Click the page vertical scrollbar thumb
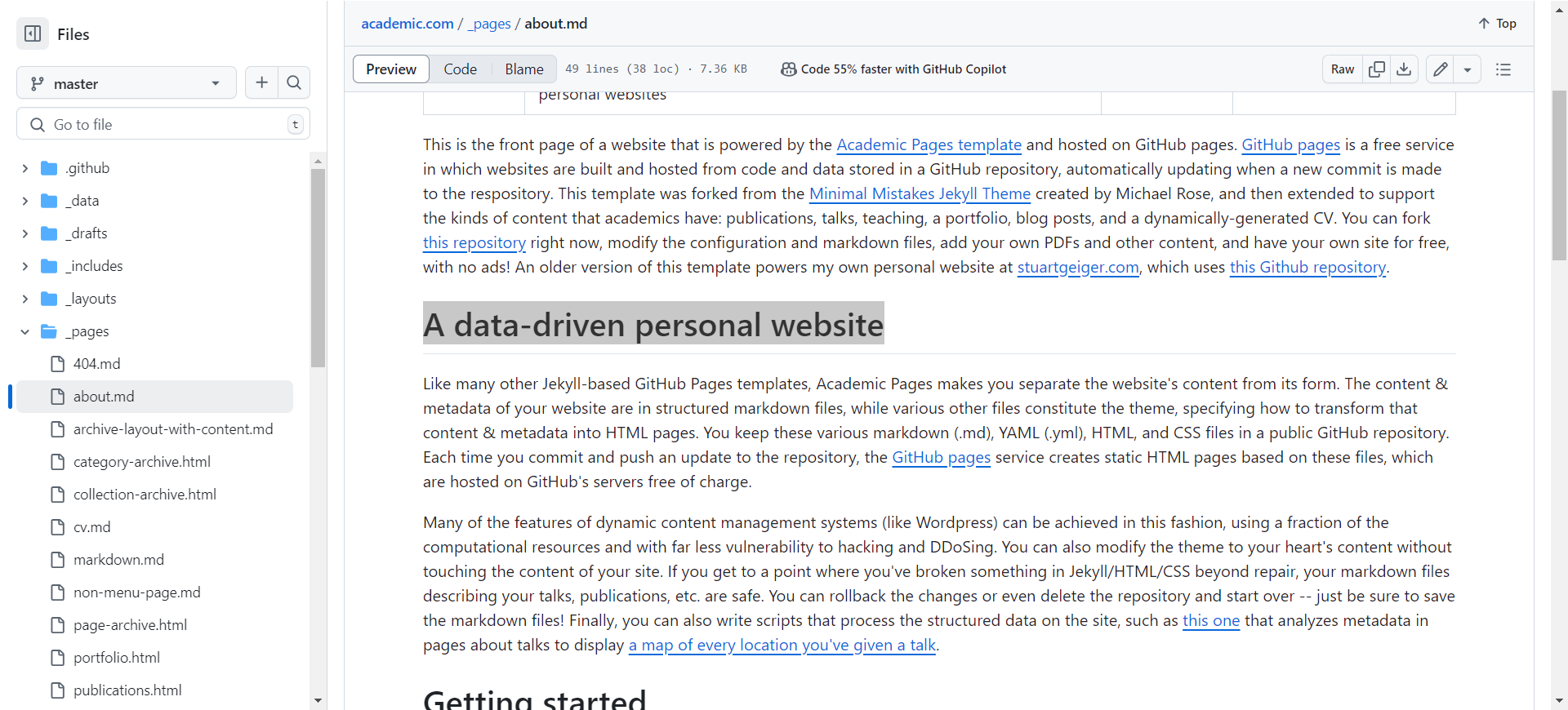This screenshot has height=710, width=1568. coord(1559,175)
